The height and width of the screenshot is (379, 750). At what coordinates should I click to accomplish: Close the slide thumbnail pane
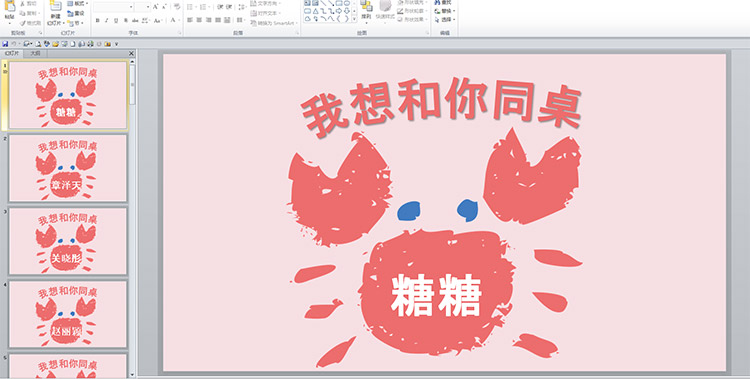point(132,54)
